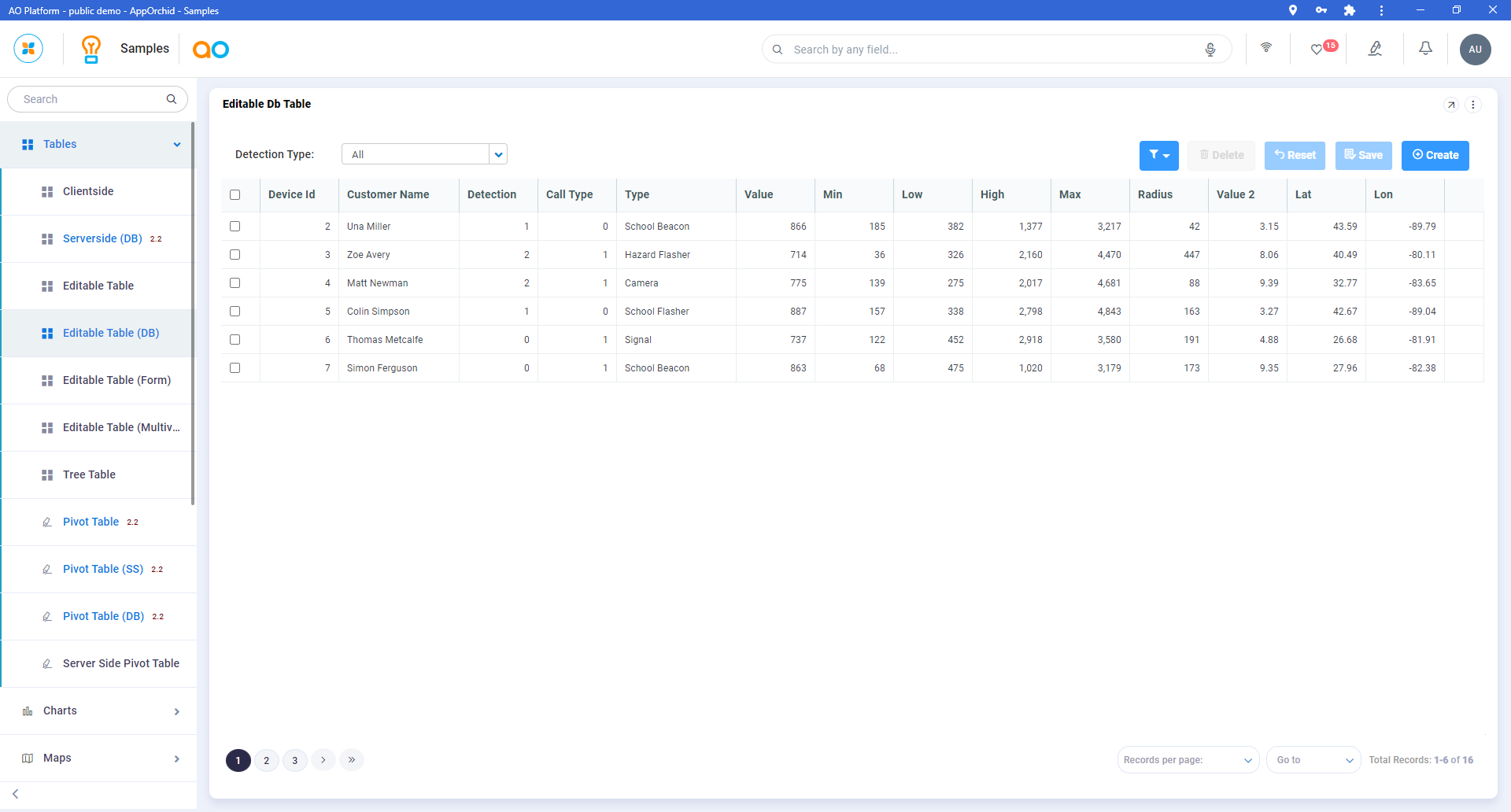The width and height of the screenshot is (1511, 812).
Task: Open the AU user avatar menu
Action: coord(1475,50)
